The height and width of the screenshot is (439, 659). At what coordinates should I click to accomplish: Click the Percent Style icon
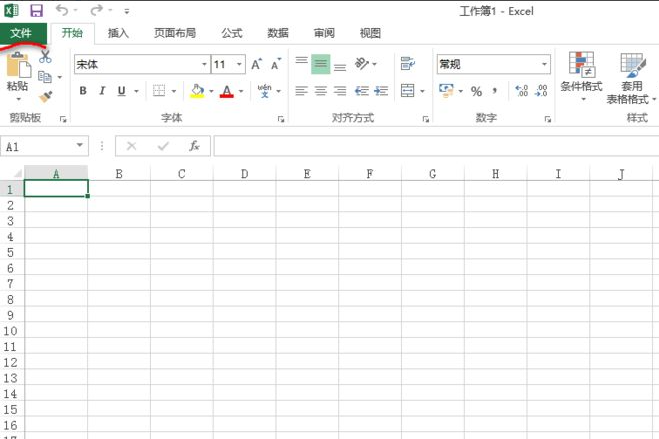[x=476, y=91]
